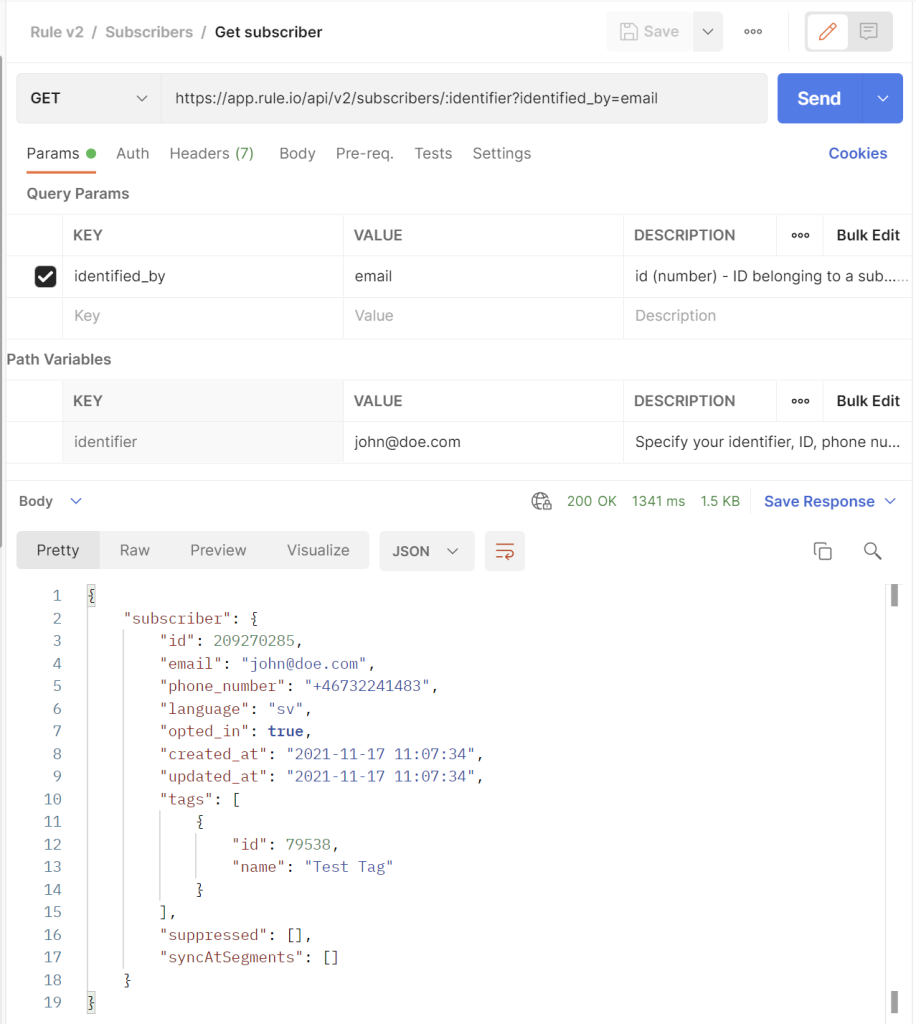The image size is (916, 1024).
Task: Open the JSON response format dropdown
Action: pos(427,551)
